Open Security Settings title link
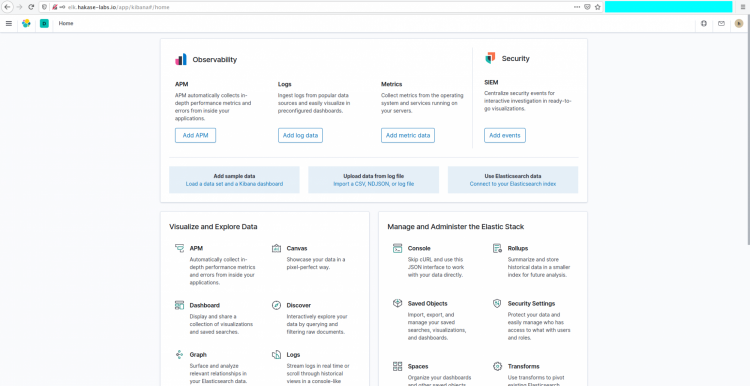 click(531, 303)
